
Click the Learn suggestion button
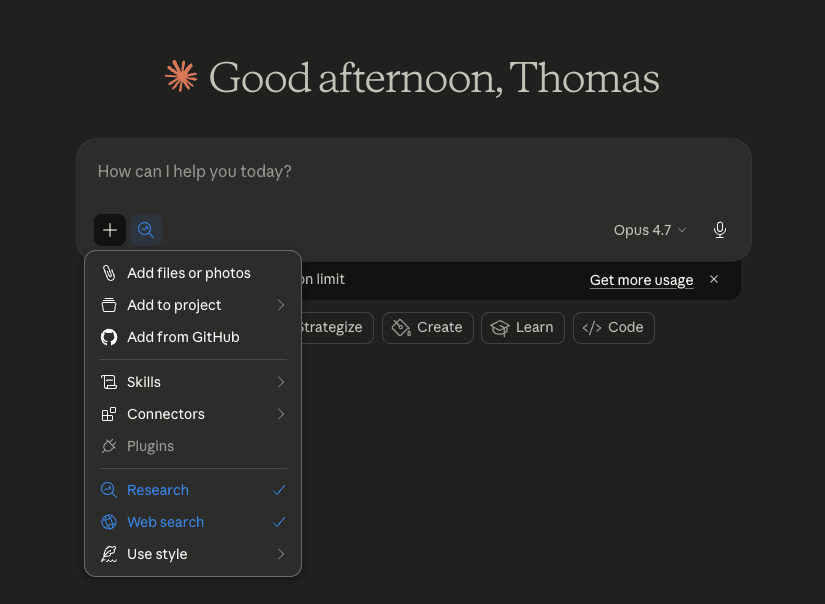pyautogui.click(x=523, y=328)
